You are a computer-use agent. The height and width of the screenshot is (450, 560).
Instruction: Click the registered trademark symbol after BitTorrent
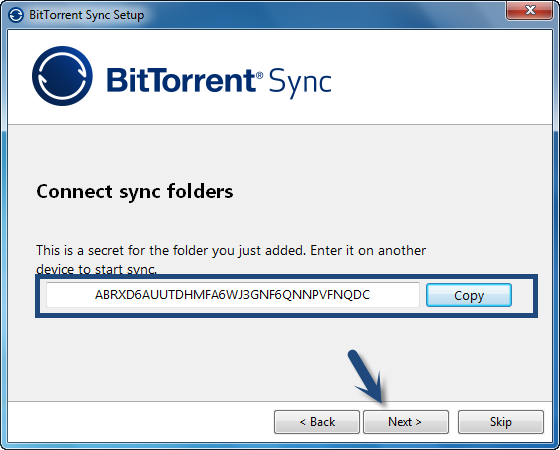[x=260, y=75]
